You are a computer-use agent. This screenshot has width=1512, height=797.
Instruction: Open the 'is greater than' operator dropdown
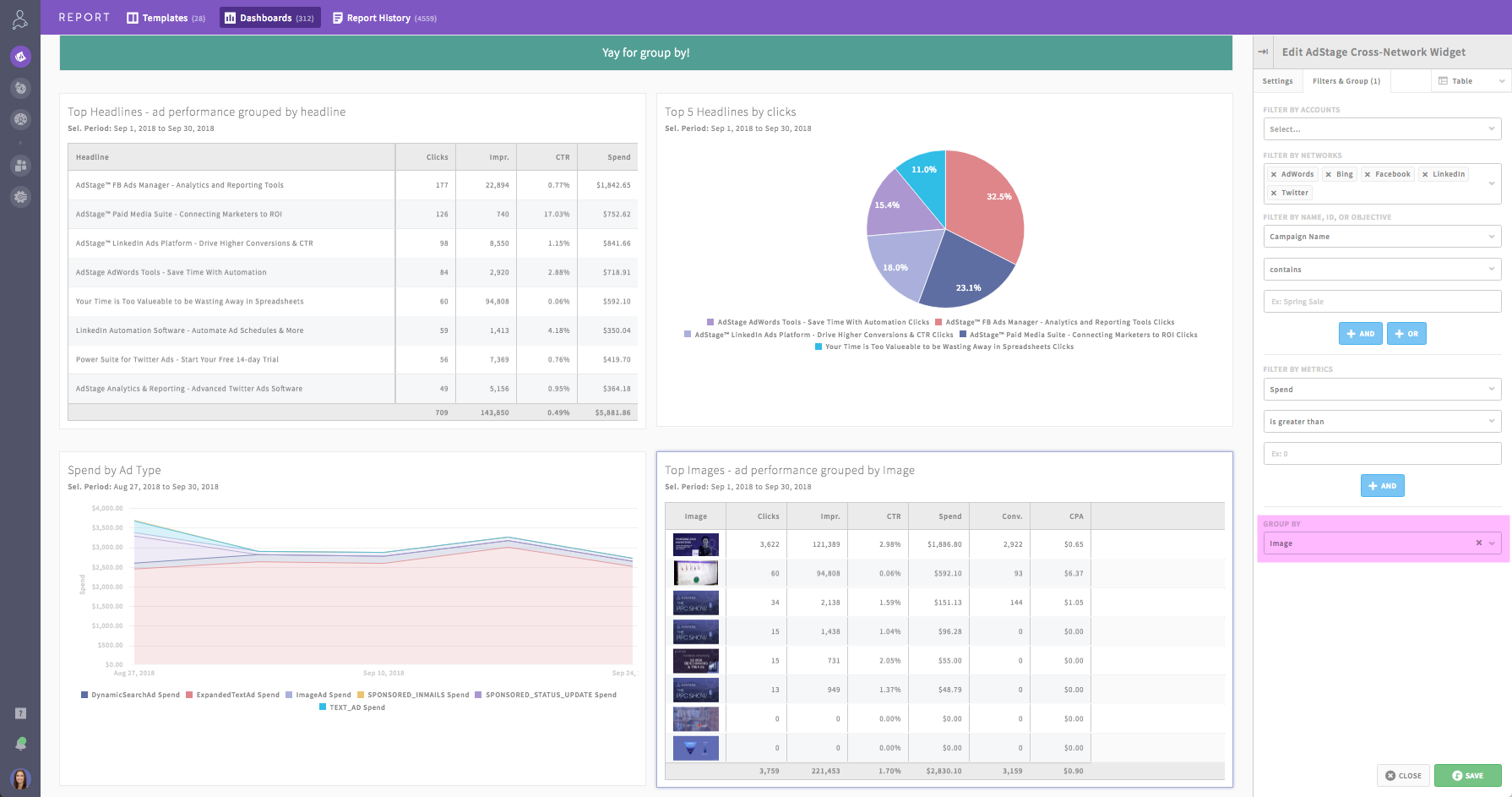(1382, 422)
